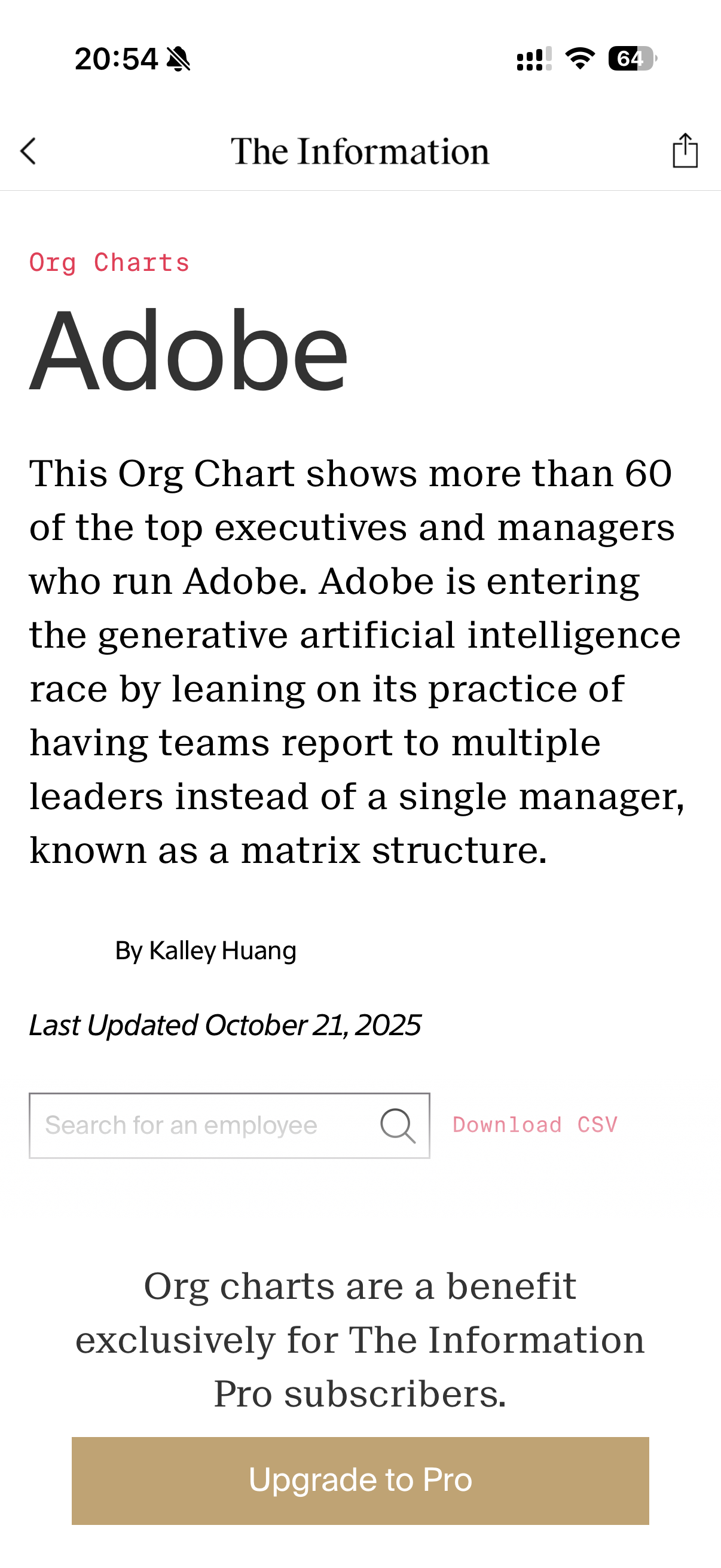The image size is (721, 1568).
Task: Open author Kalley Huang's byline
Action: pyautogui.click(x=206, y=951)
